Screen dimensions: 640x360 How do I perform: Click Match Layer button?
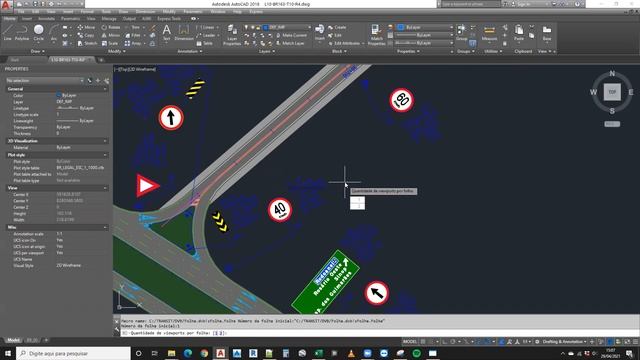289,43
